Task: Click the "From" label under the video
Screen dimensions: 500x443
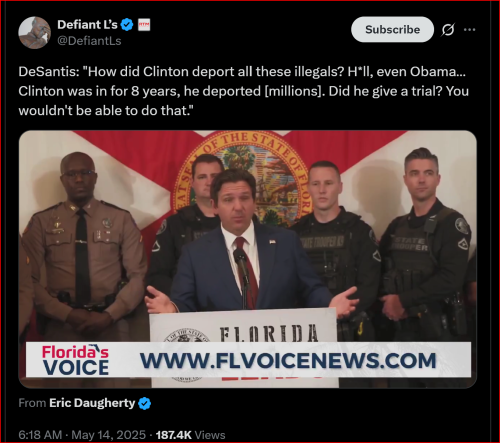Action: pos(32,403)
